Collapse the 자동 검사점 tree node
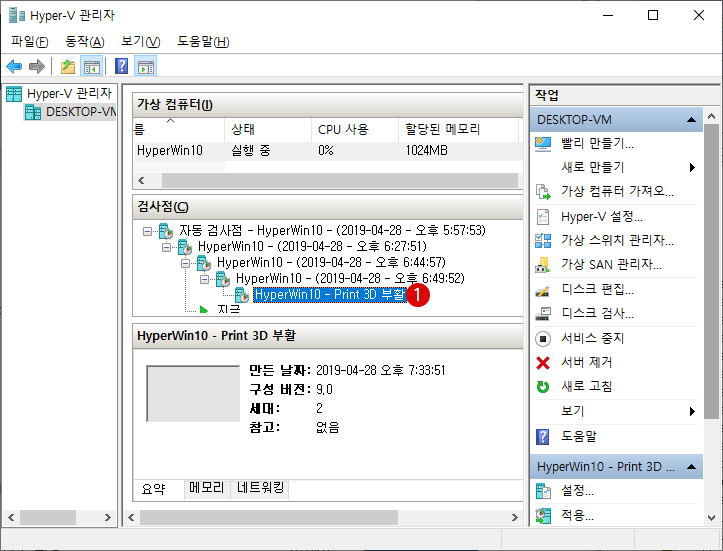This screenshot has height=551, width=723. (147, 231)
